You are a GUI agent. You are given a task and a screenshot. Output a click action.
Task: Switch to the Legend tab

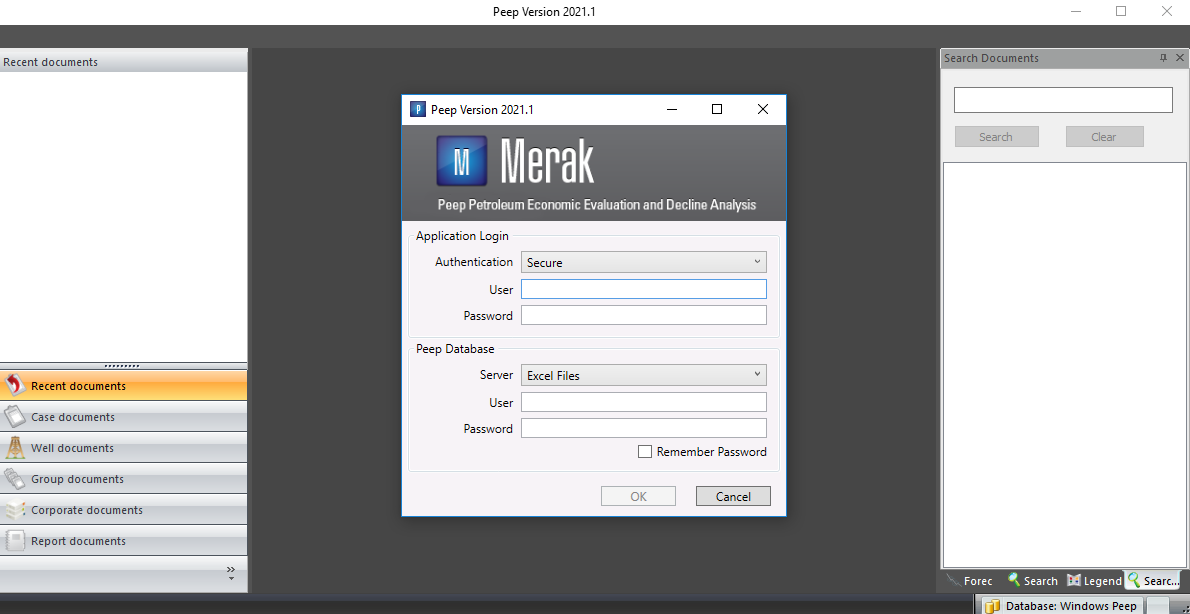point(1094,581)
